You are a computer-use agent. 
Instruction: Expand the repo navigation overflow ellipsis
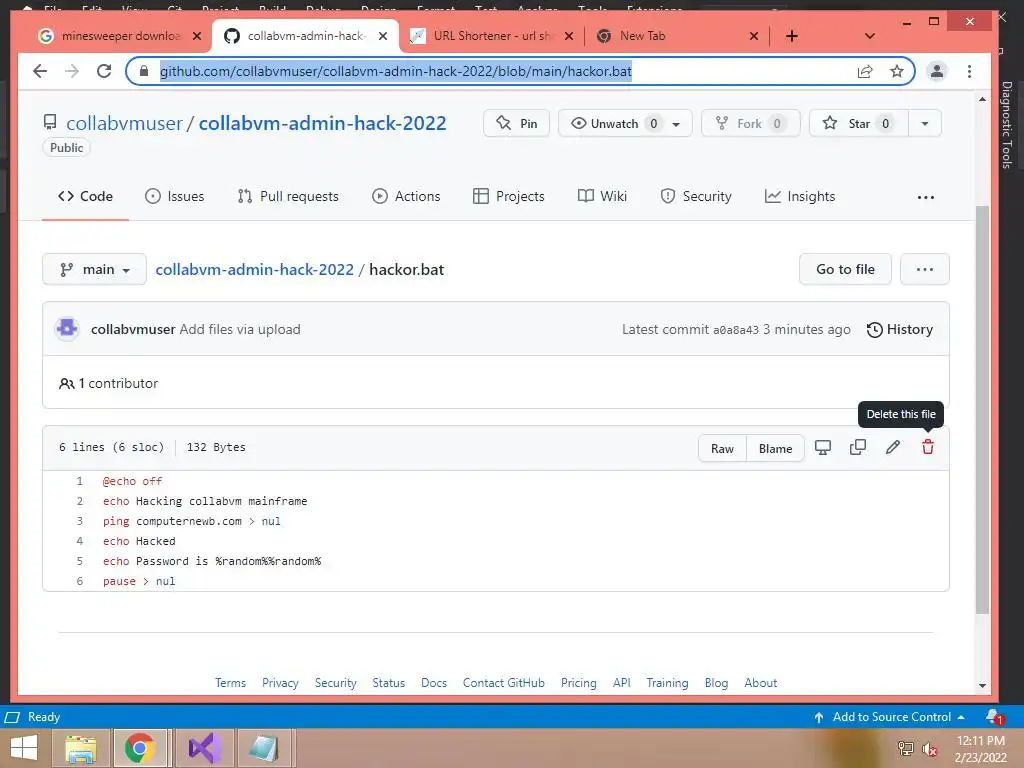(925, 197)
